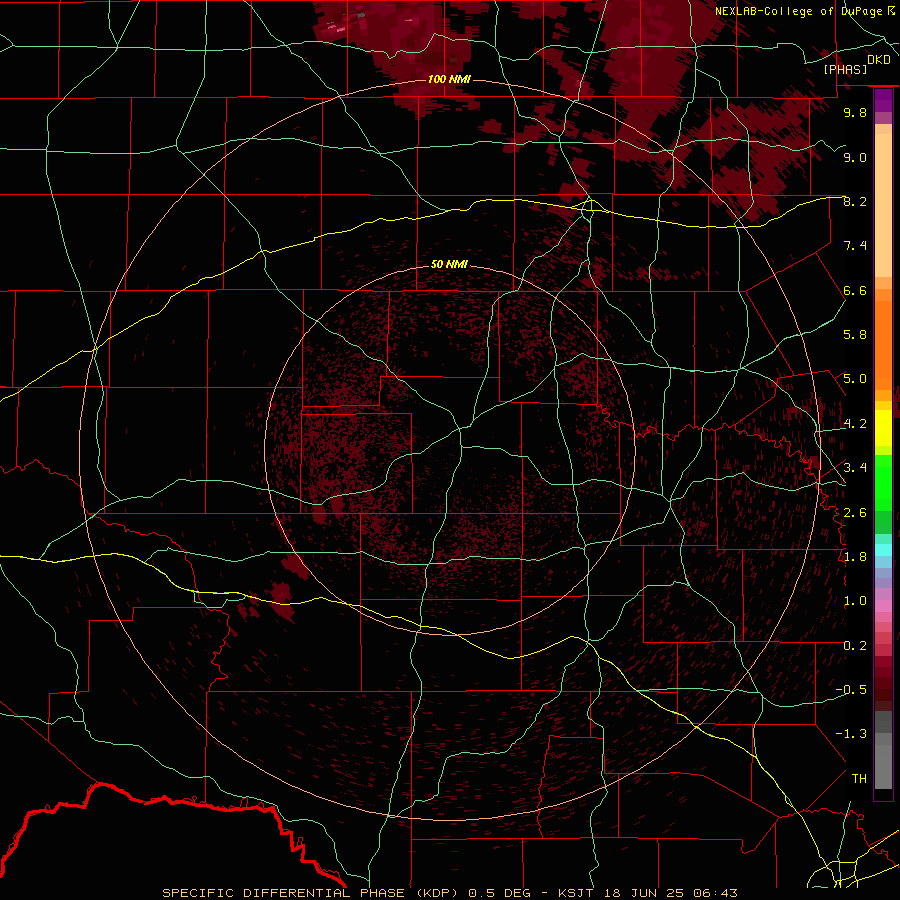Click the 1.8 scale value

point(855,557)
